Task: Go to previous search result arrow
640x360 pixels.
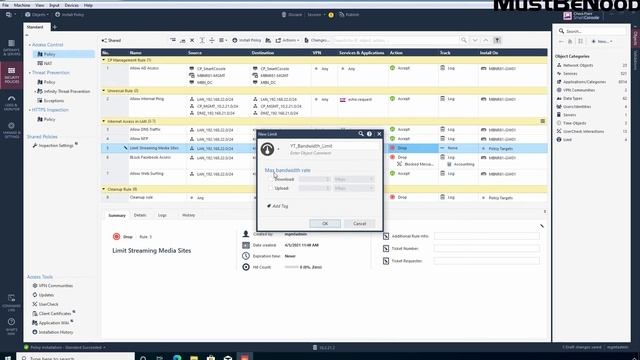Action: [486, 40]
